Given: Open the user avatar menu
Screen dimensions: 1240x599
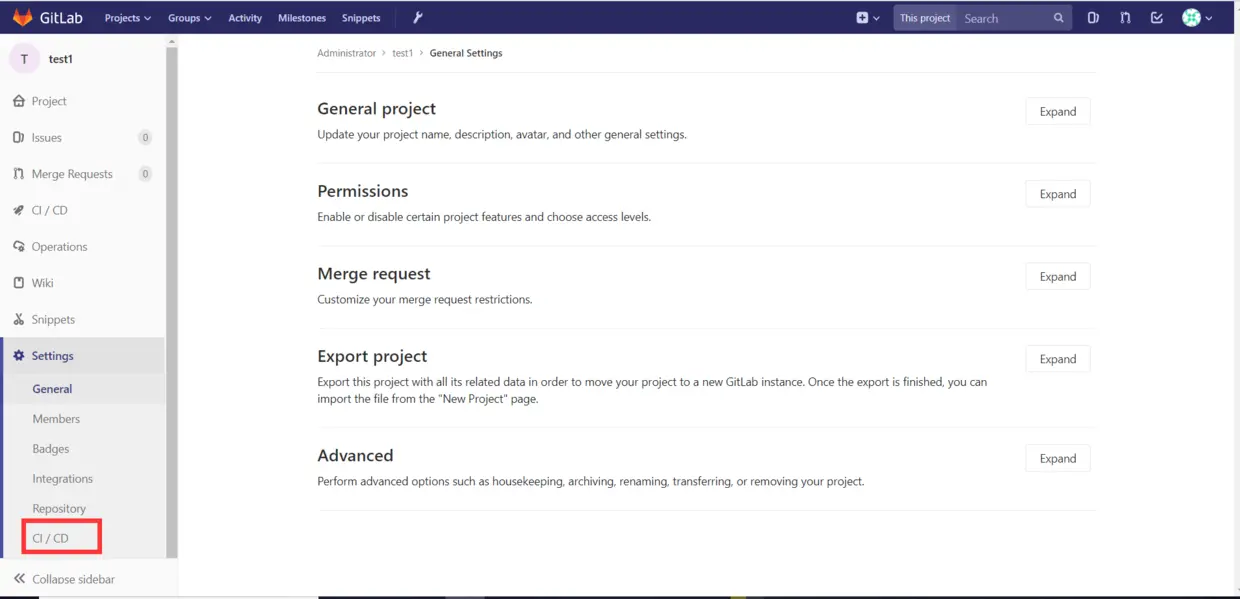Looking at the screenshot, I should click(1197, 18).
